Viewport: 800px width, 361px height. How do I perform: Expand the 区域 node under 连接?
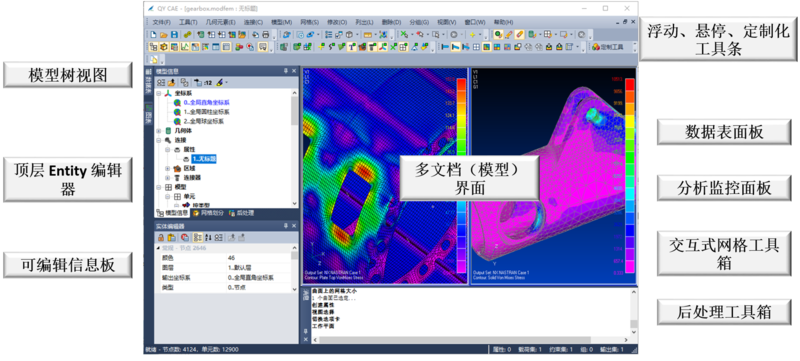[x=168, y=168]
